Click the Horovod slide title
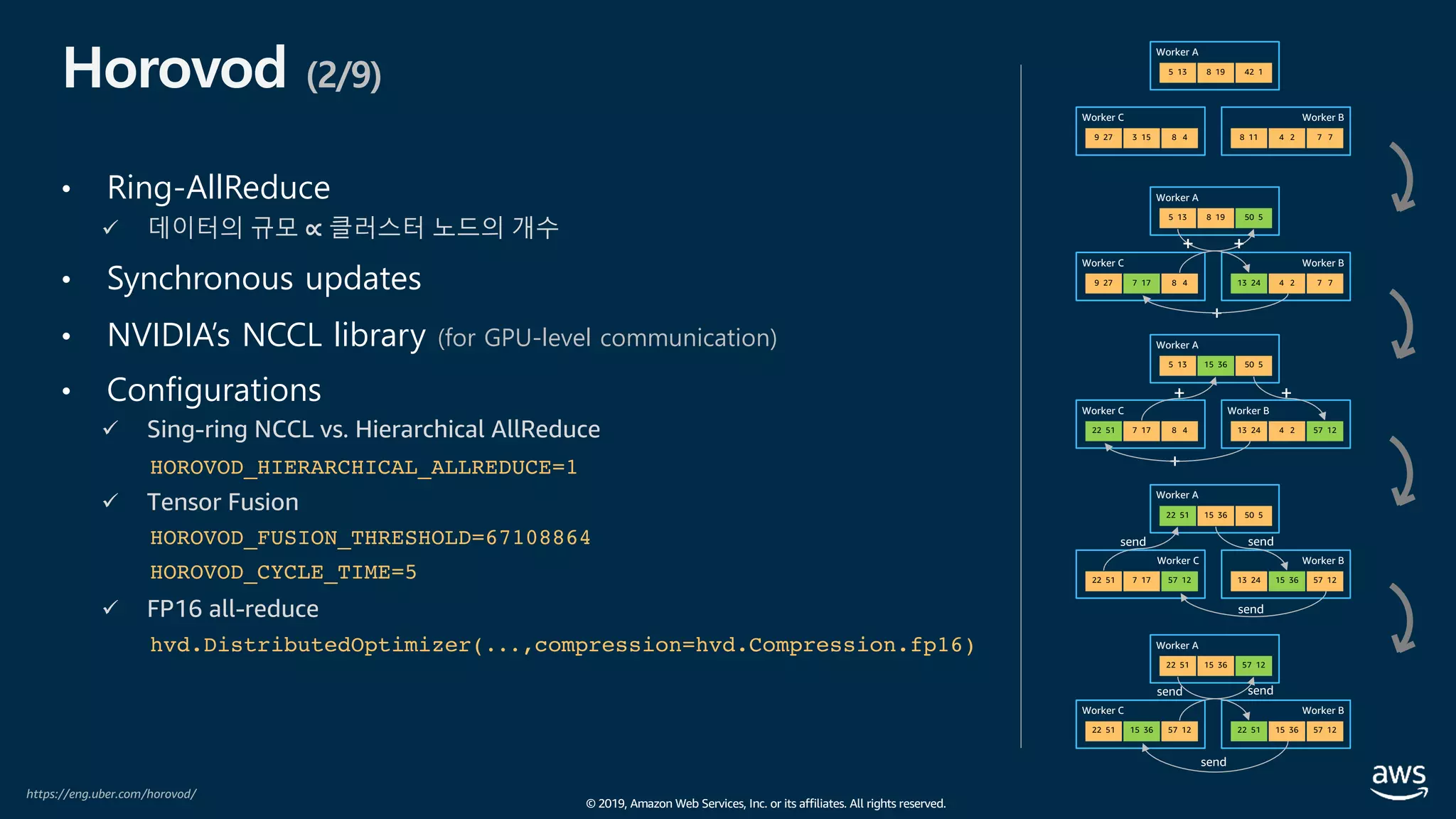Screen dimensions: 1456x819 click(x=174, y=68)
